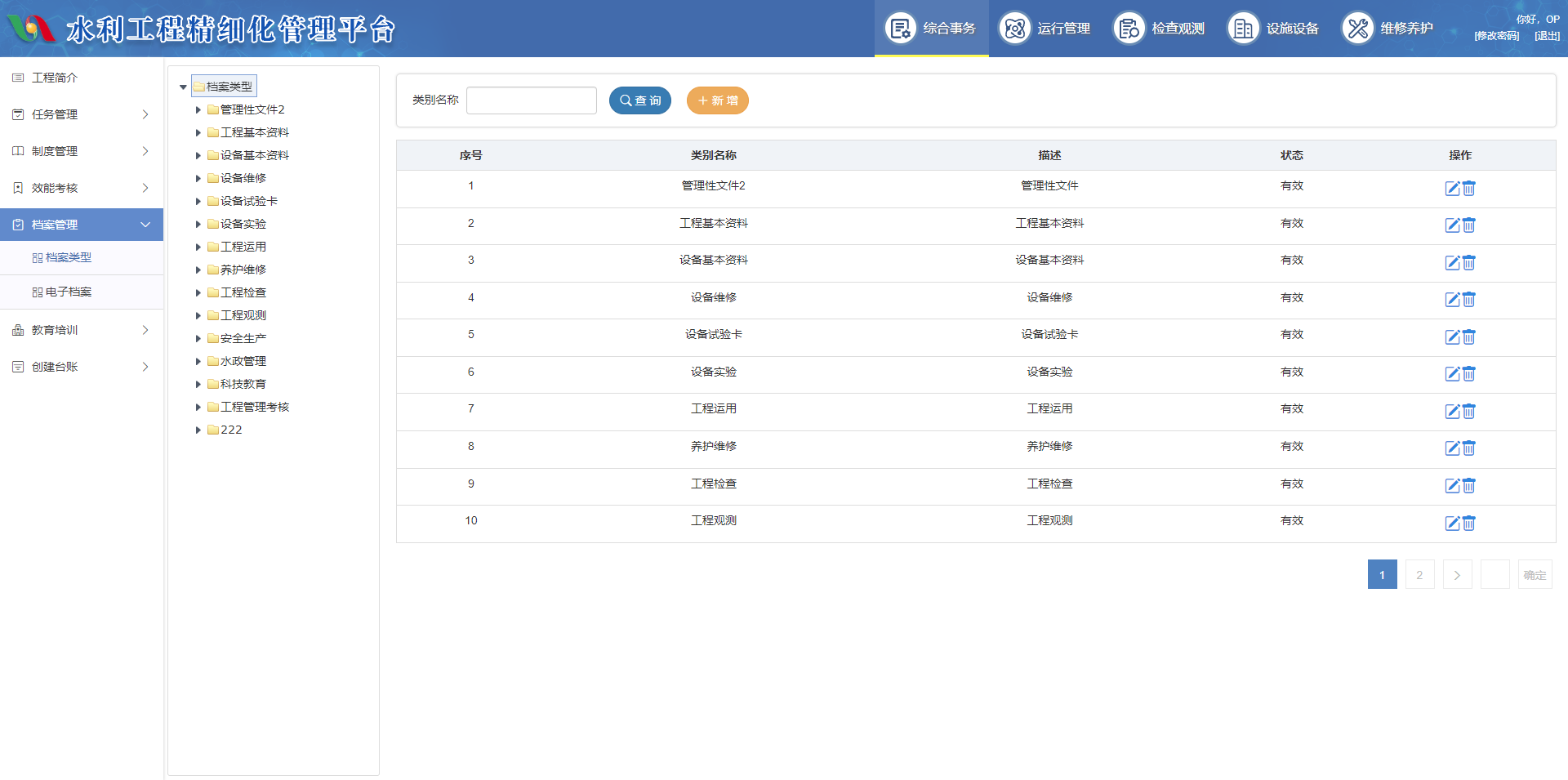Click delete trash icon for 工程基本资料 row

[1468, 225]
